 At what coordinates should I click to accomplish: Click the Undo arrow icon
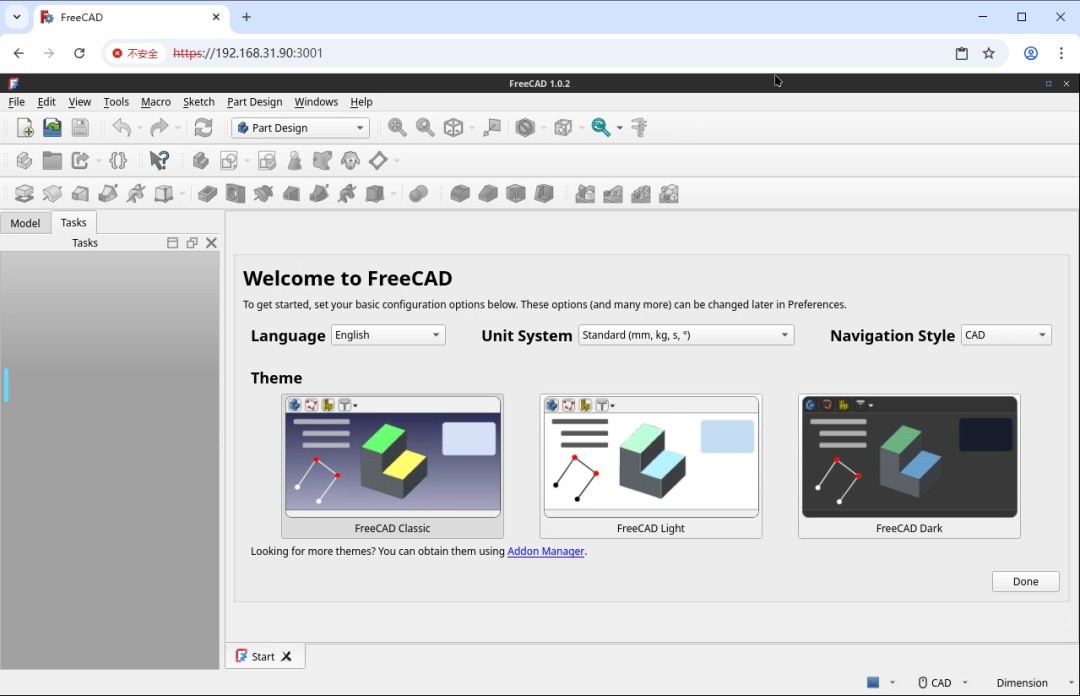(120, 127)
